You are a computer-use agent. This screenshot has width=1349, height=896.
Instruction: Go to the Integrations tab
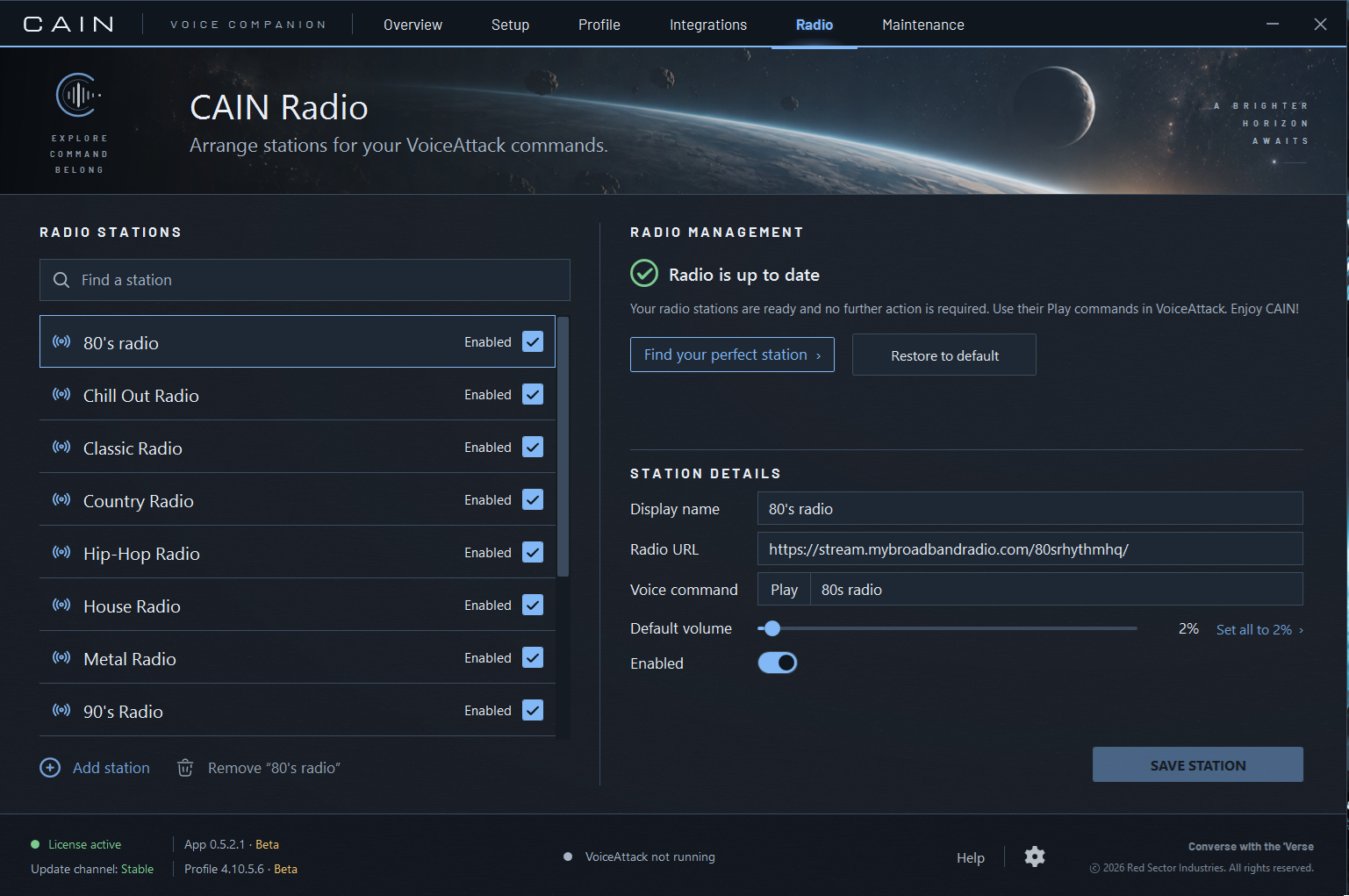click(x=708, y=25)
